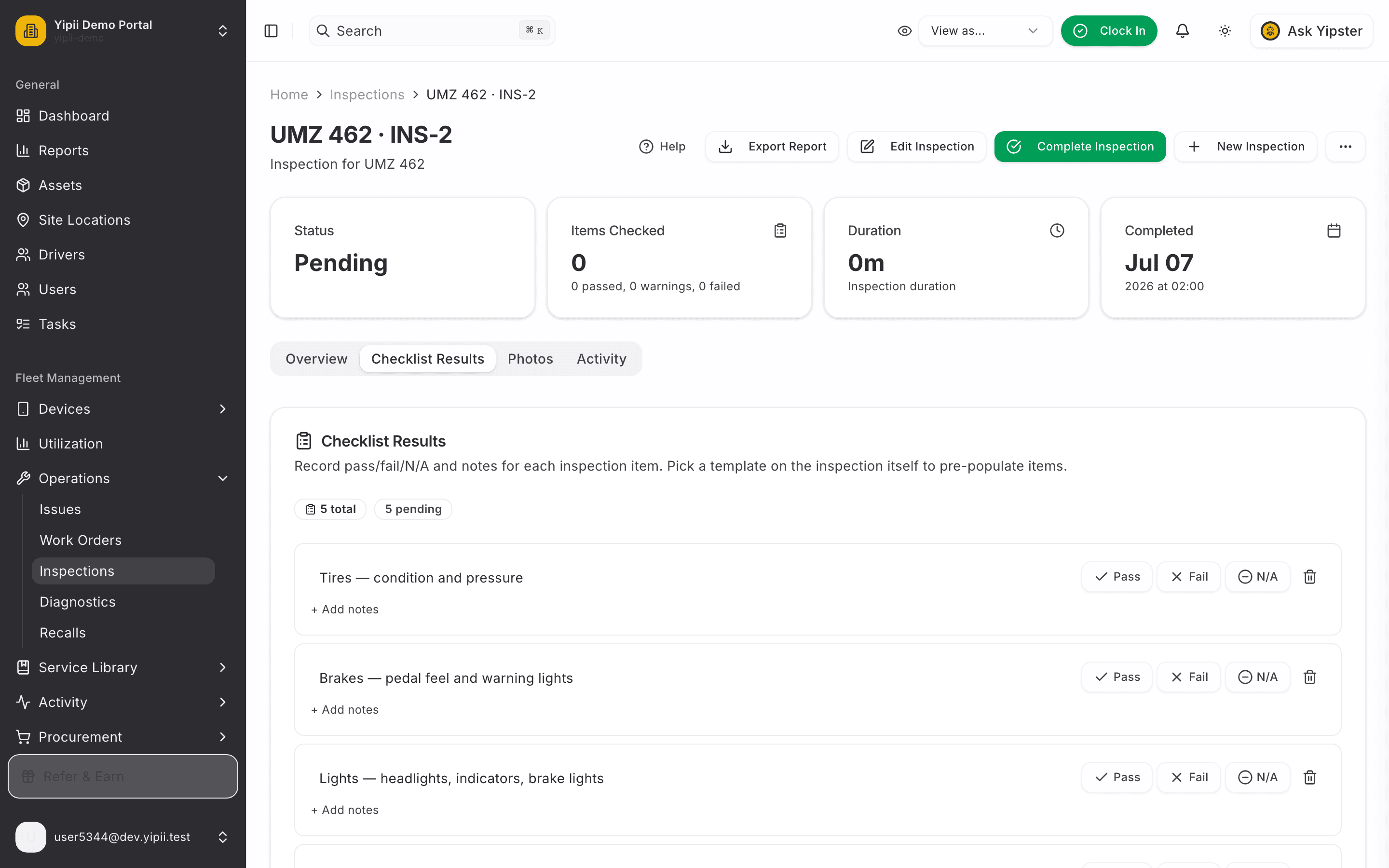Switch to the Photos tab
Viewport: 1389px width, 868px height.
coord(531,359)
